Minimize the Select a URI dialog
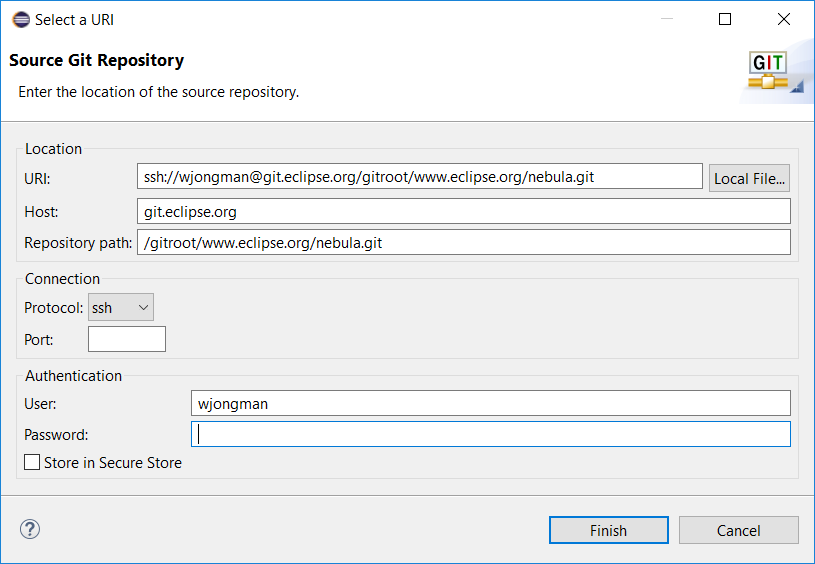Image resolution: width=815 pixels, height=564 pixels. click(669, 19)
